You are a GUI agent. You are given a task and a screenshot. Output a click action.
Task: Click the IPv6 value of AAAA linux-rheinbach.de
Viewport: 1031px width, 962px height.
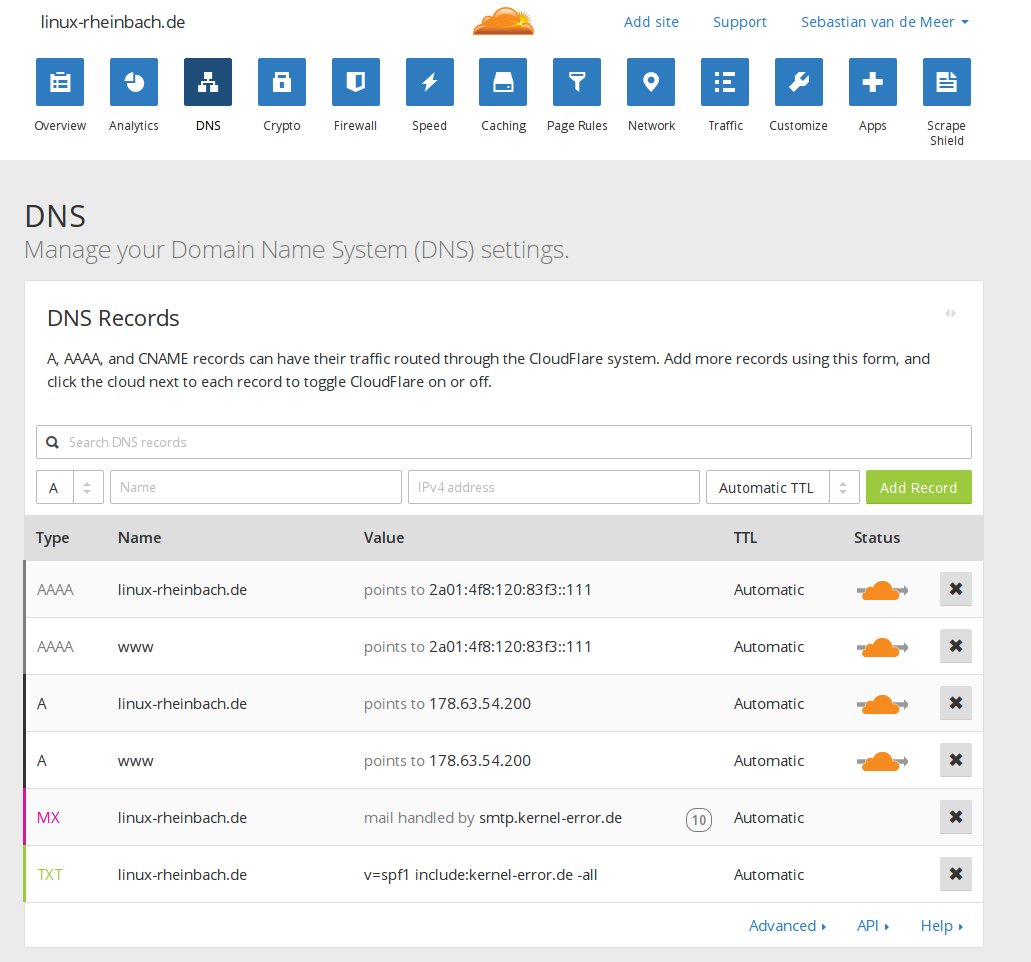(510, 590)
